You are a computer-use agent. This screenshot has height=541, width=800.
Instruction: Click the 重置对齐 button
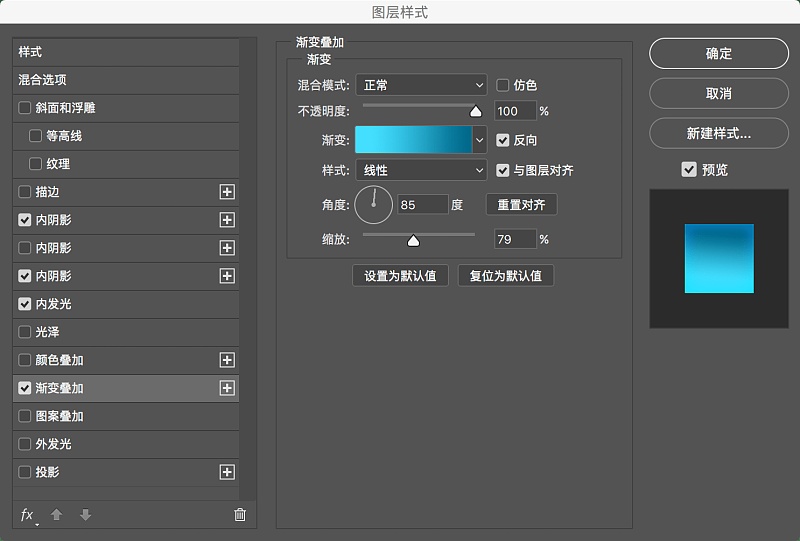[521, 205]
